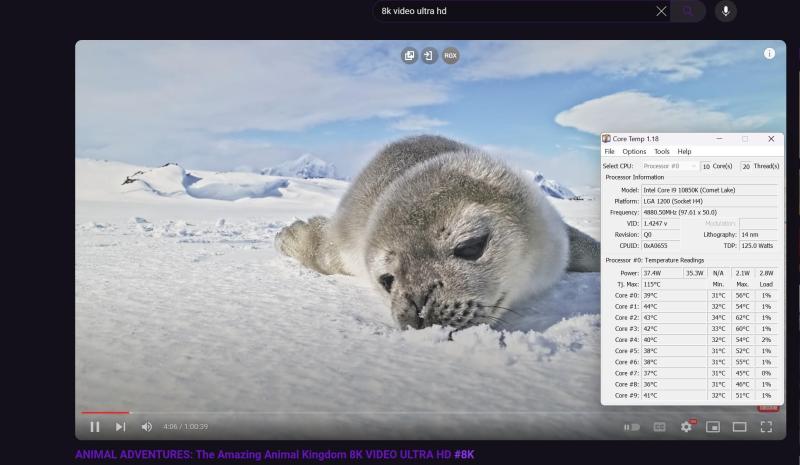Start voice search with microphone
The image size is (800, 465).
725,11
